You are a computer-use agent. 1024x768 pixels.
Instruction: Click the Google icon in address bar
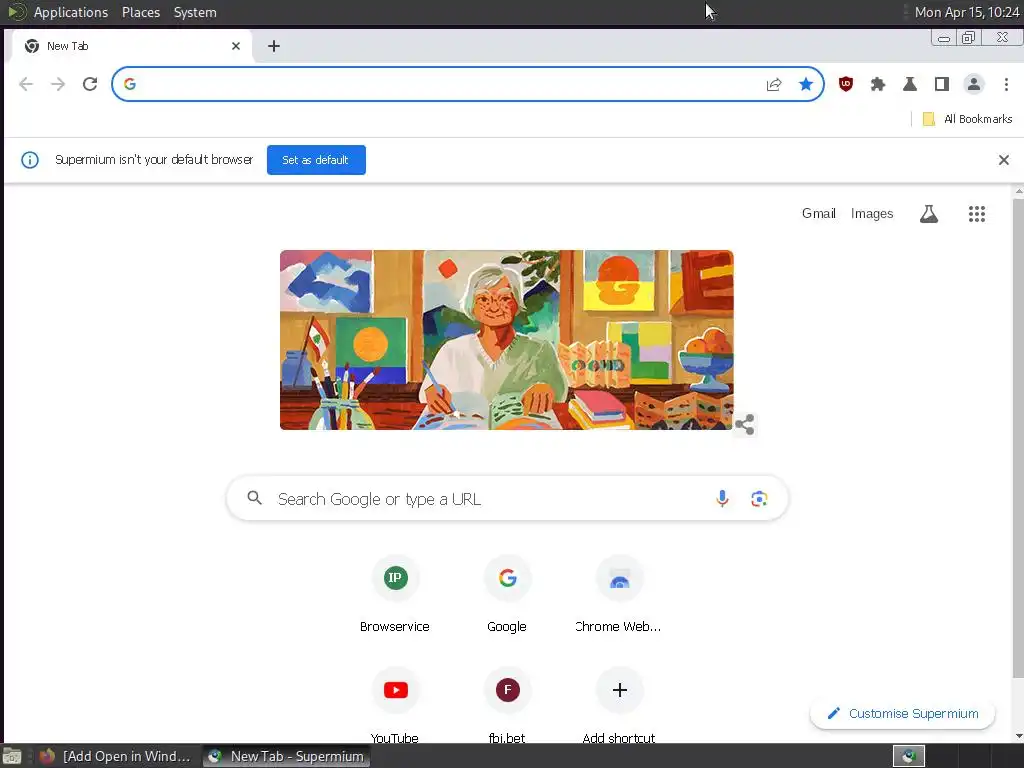(x=130, y=84)
